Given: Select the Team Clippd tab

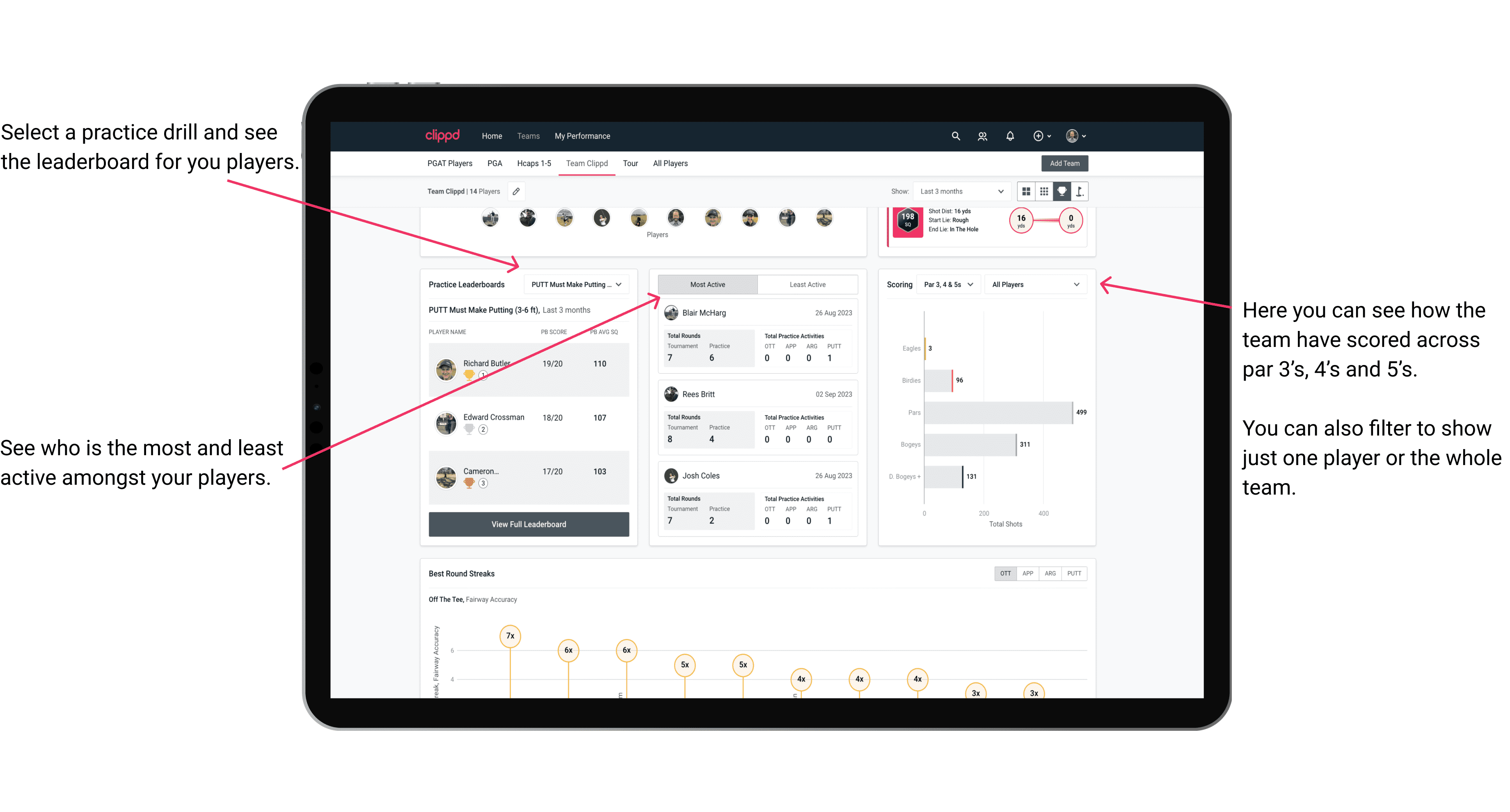Looking at the screenshot, I should click(588, 163).
